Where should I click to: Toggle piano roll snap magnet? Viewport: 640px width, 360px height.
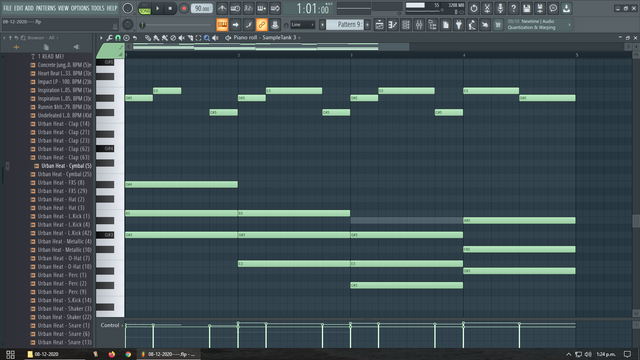pyautogui.click(x=118, y=38)
